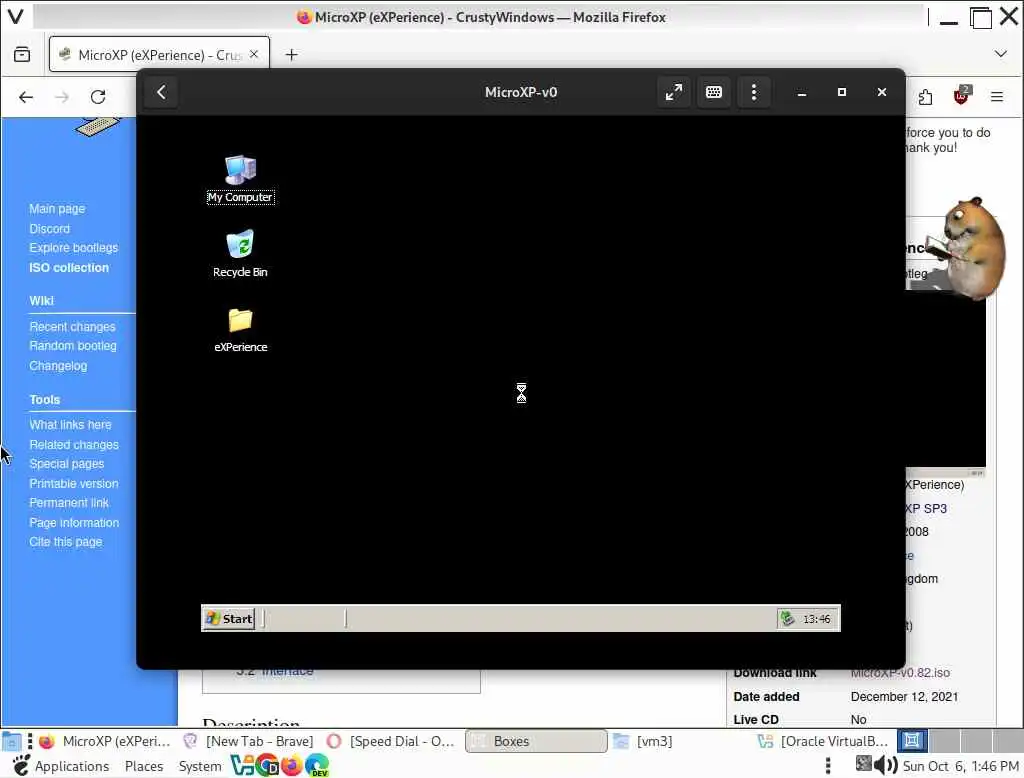Open the XP SP3 link in the infobox
This screenshot has width=1024, height=778.
926,508
